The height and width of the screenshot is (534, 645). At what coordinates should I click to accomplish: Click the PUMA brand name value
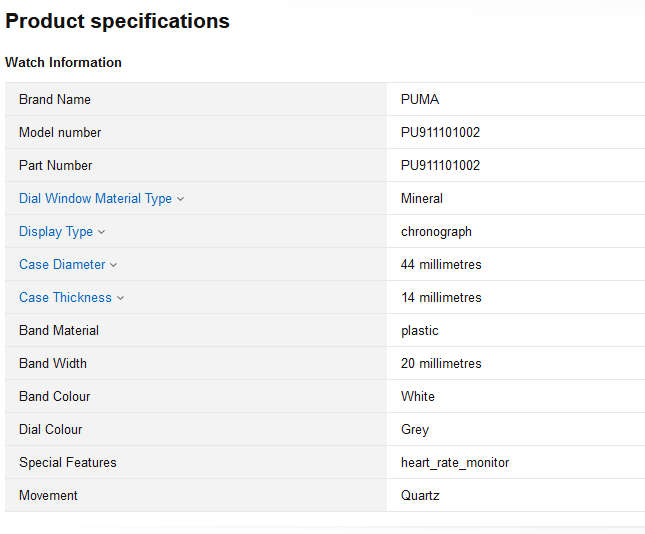(420, 99)
